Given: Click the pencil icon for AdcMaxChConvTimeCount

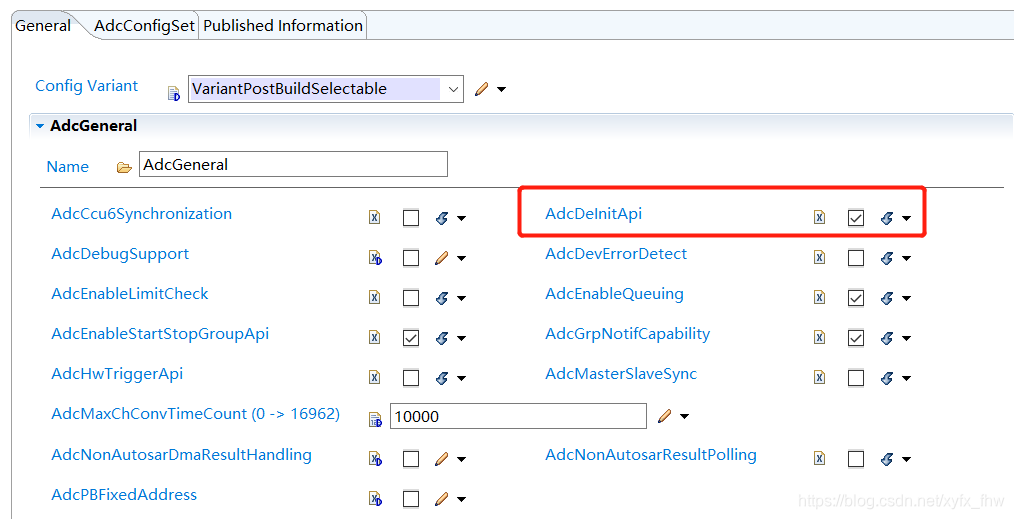Looking at the screenshot, I should coord(664,416).
